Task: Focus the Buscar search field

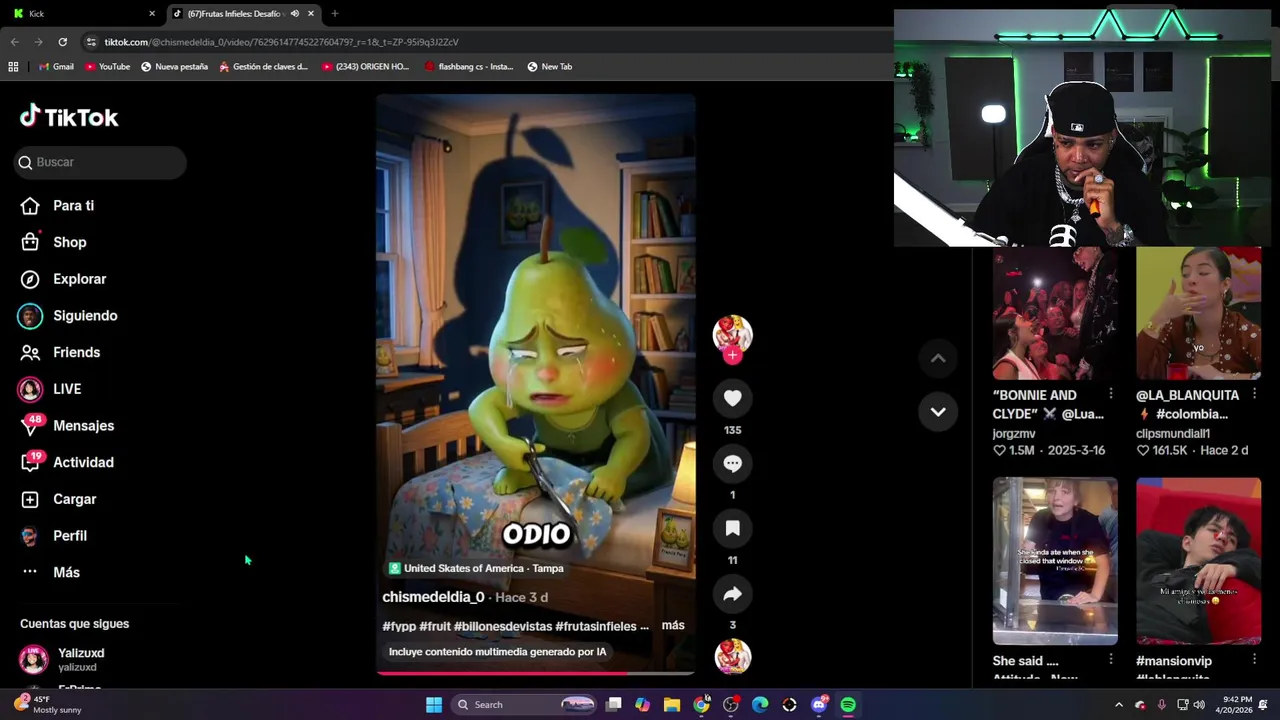Action: [100, 162]
